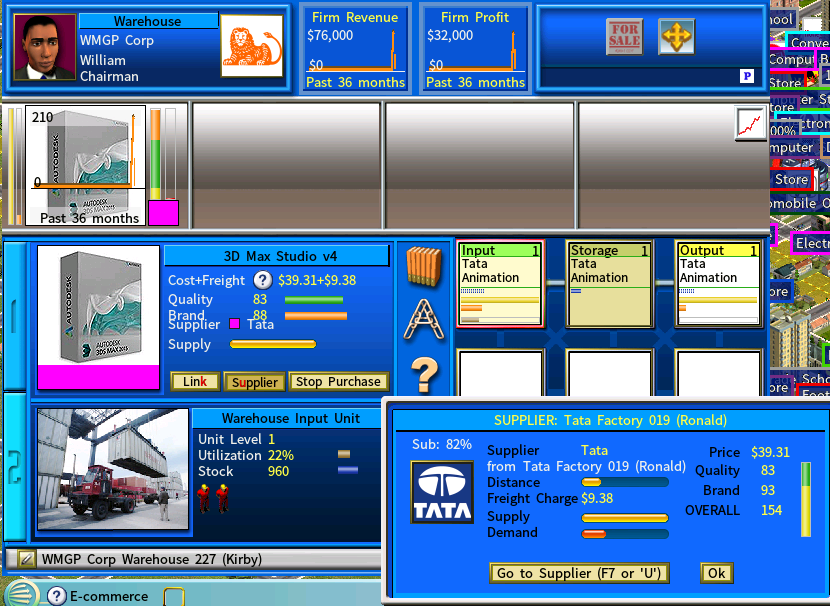Click the first worker figure icon

(203, 498)
